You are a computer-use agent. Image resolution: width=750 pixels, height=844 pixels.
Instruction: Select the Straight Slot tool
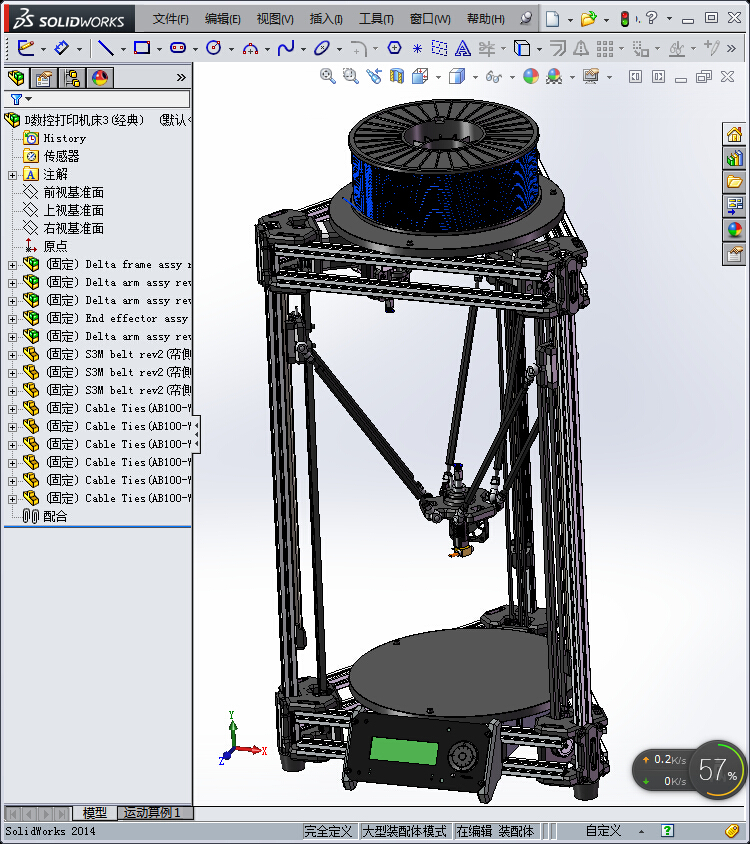click(178, 48)
